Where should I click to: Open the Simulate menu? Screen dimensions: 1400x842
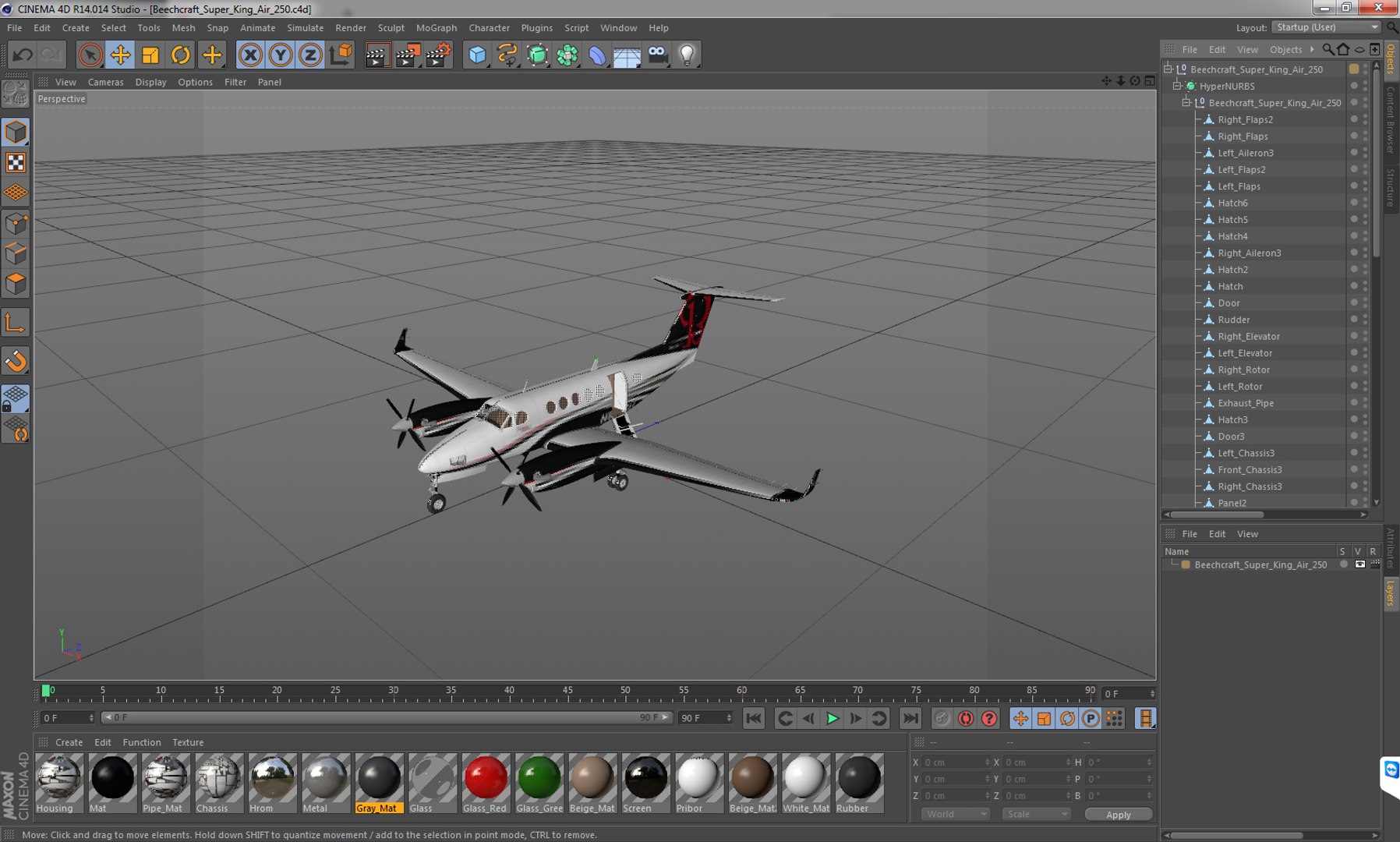pyautogui.click(x=305, y=27)
